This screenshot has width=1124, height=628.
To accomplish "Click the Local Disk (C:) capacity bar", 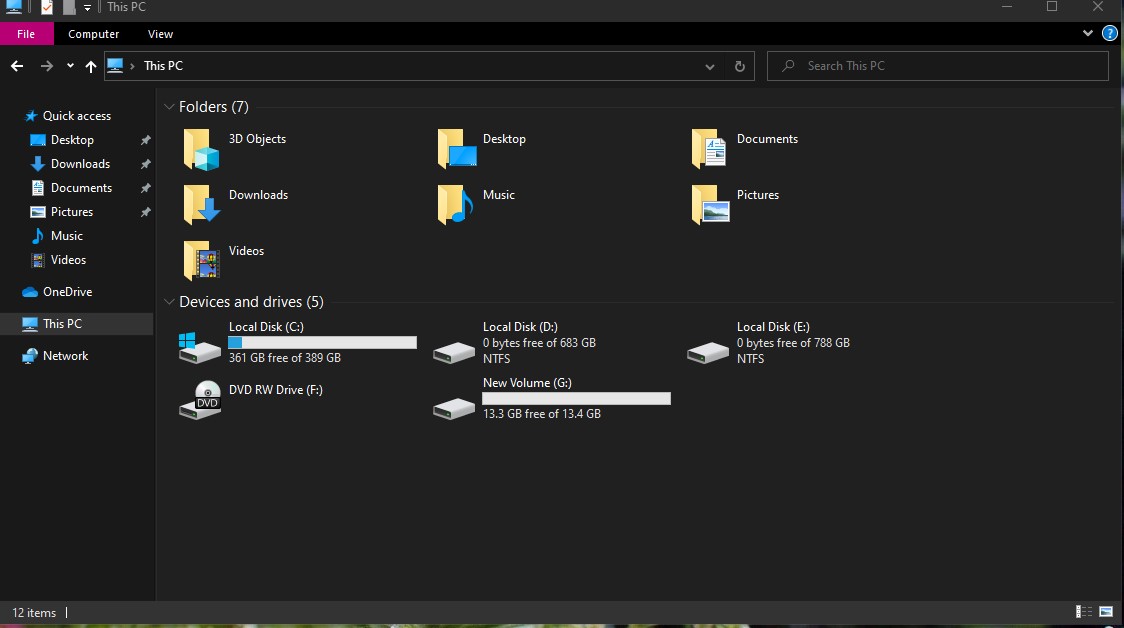I will point(323,343).
